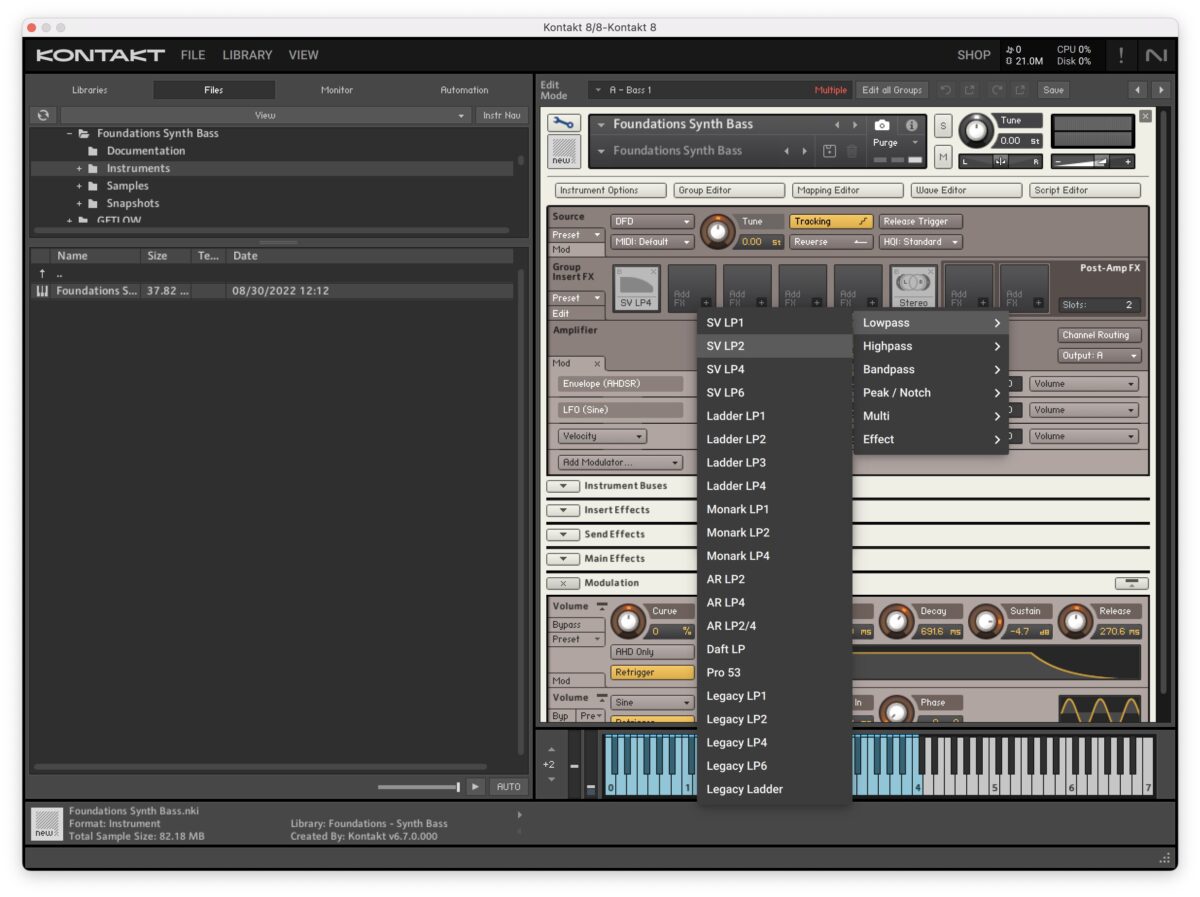This screenshot has width=1200, height=897.
Task: Open the MIDI: Default dropdown
Action: (x=652, y=242)
